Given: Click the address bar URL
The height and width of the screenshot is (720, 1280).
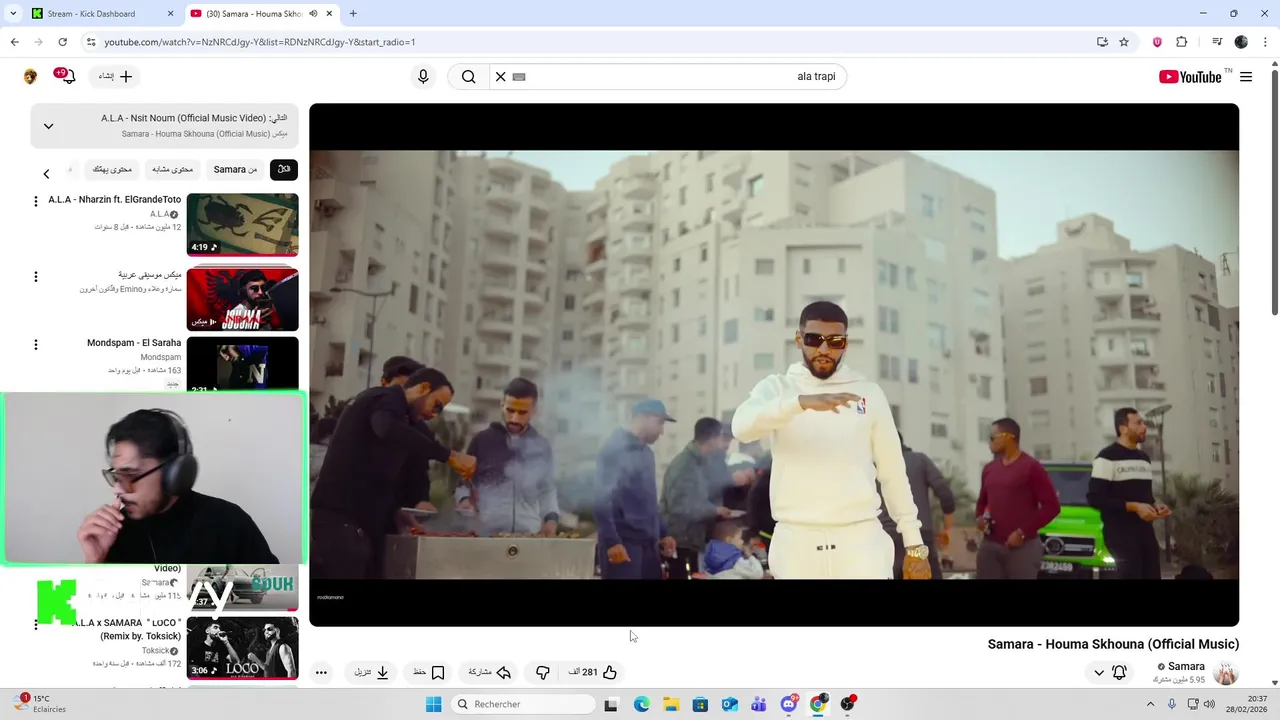Looking at the screenshot, I should point(260,42).
